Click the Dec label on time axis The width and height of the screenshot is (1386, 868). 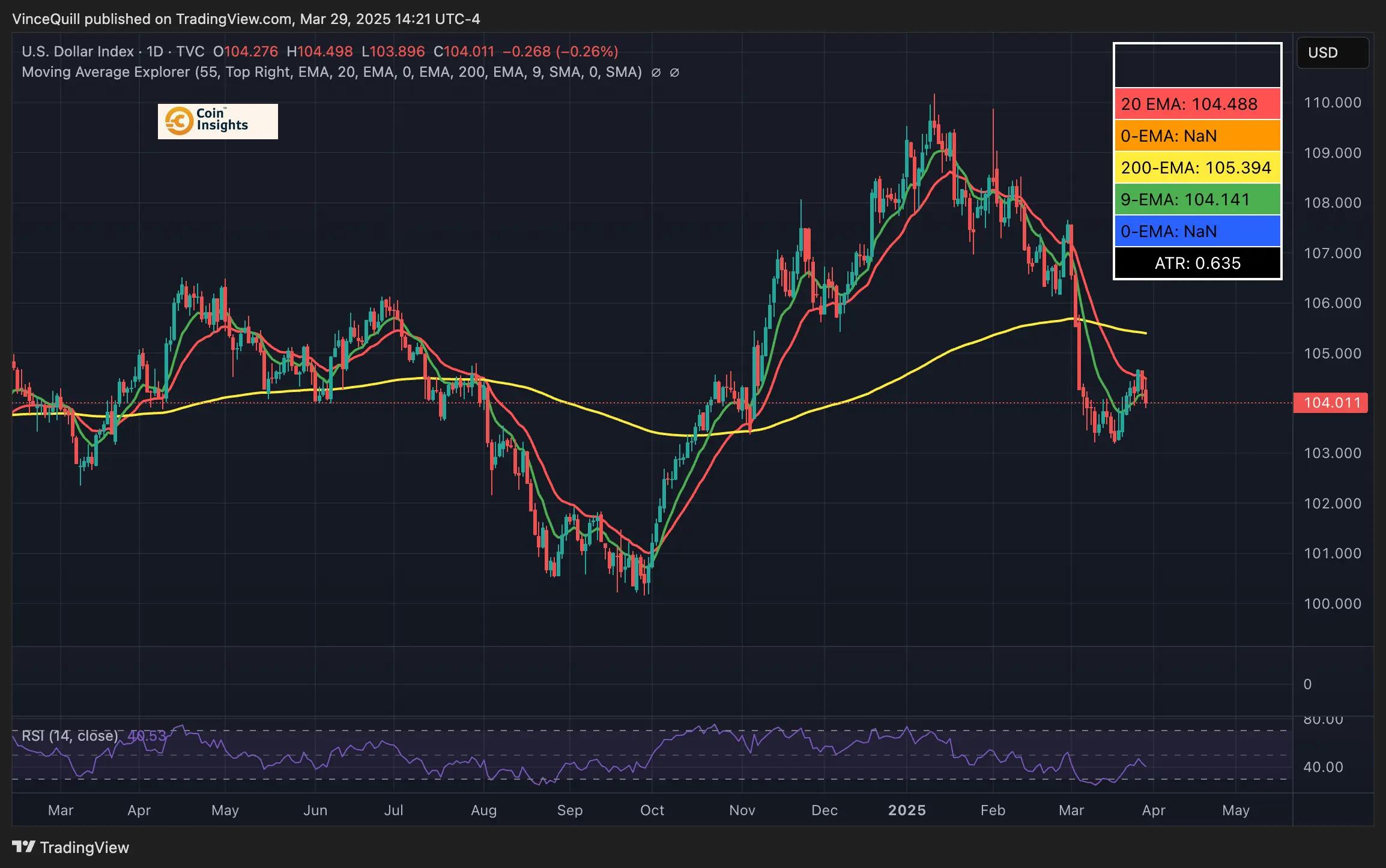click(825, 810)
